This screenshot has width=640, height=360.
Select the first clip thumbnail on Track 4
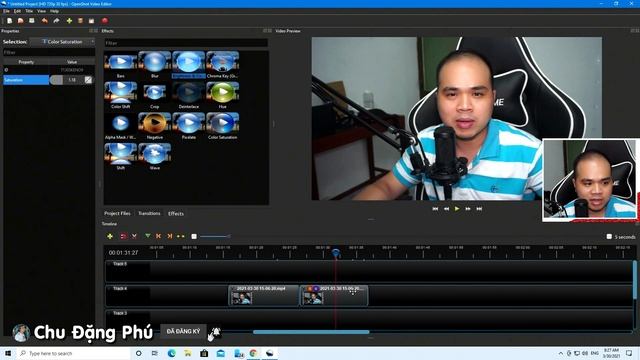pos(242,298)
